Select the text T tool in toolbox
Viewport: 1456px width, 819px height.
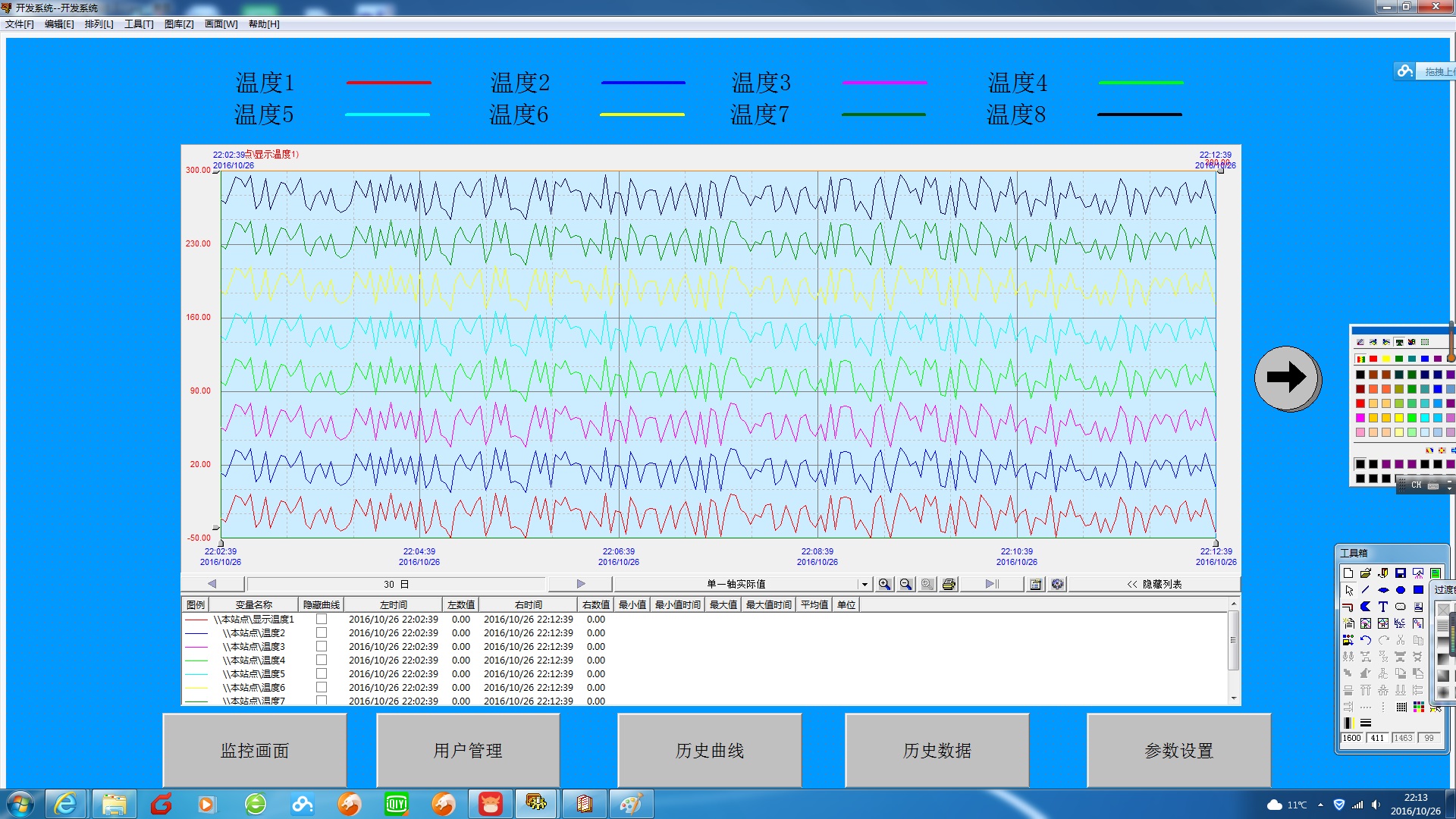(1383, 607)
